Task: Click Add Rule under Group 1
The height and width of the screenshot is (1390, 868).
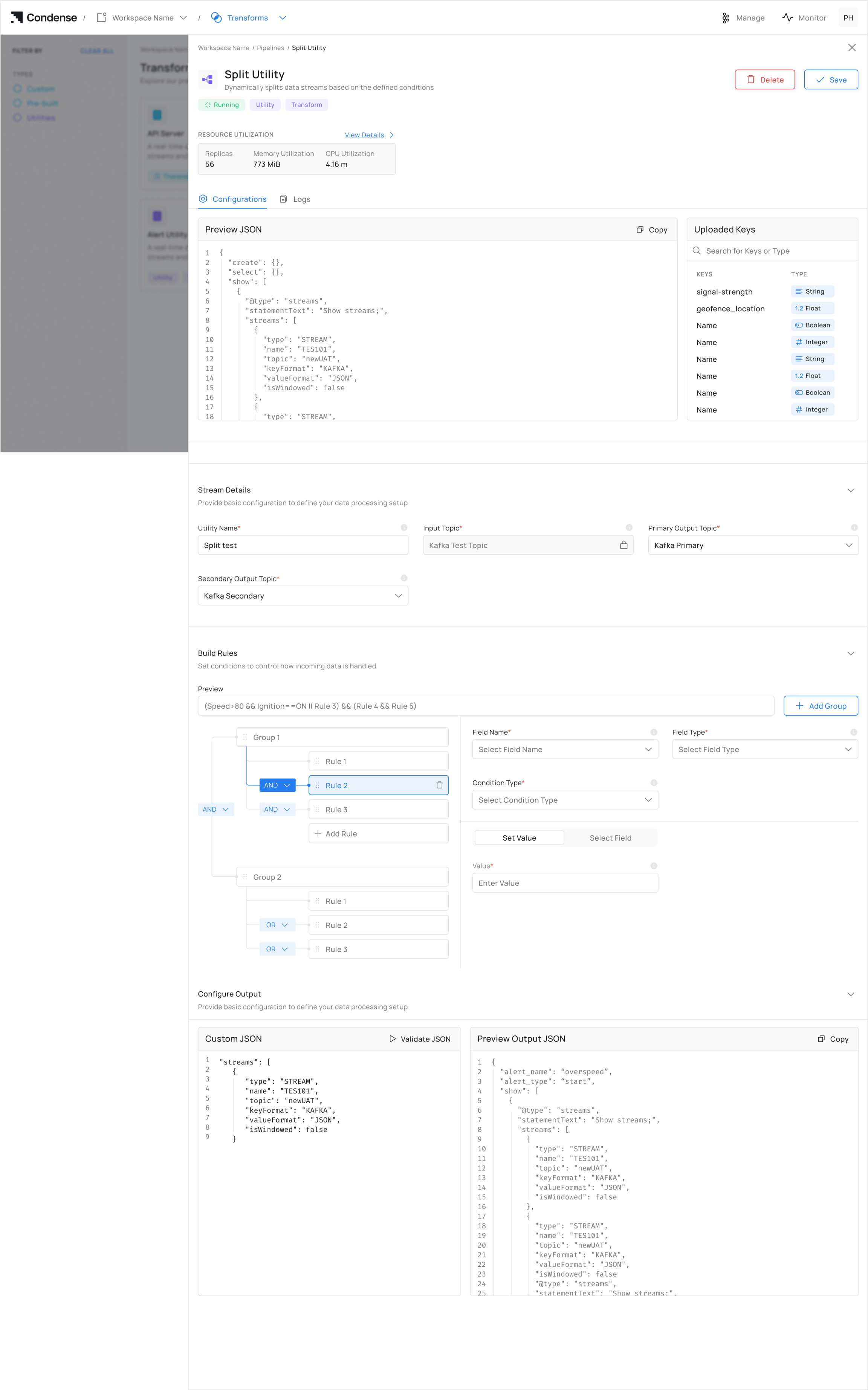Action: 378,833
